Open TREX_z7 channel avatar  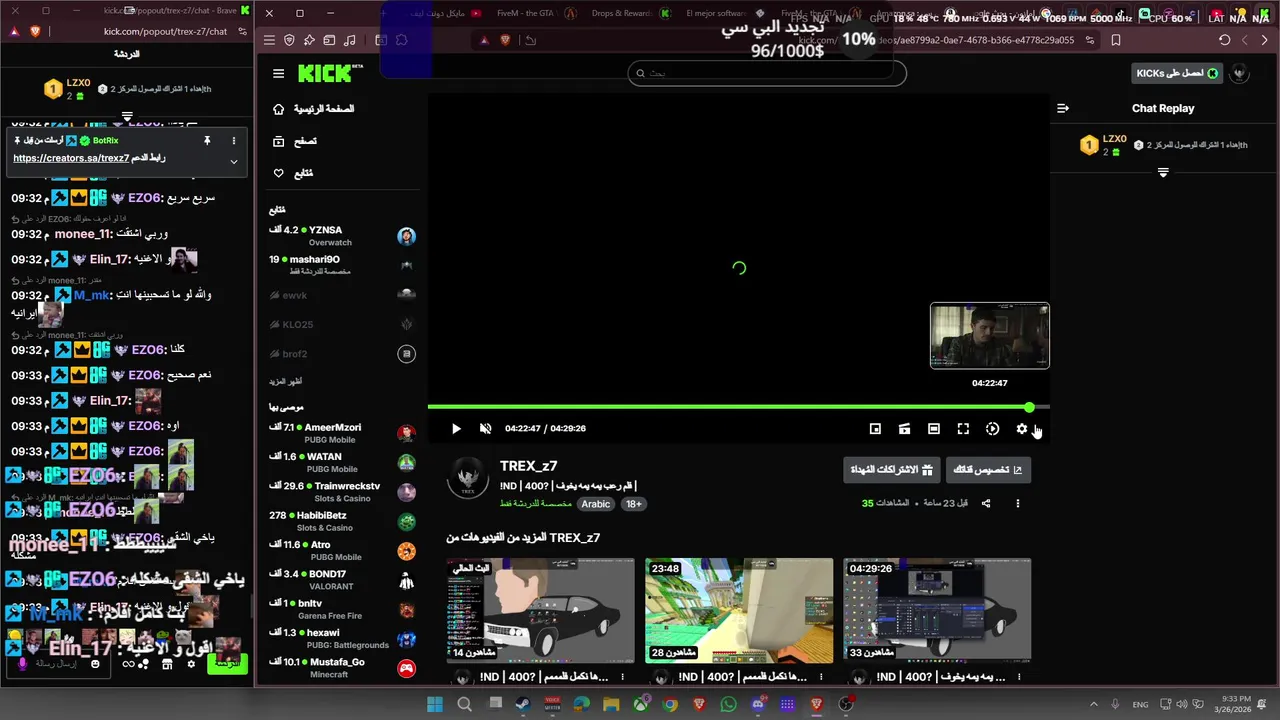coord(467,478)
